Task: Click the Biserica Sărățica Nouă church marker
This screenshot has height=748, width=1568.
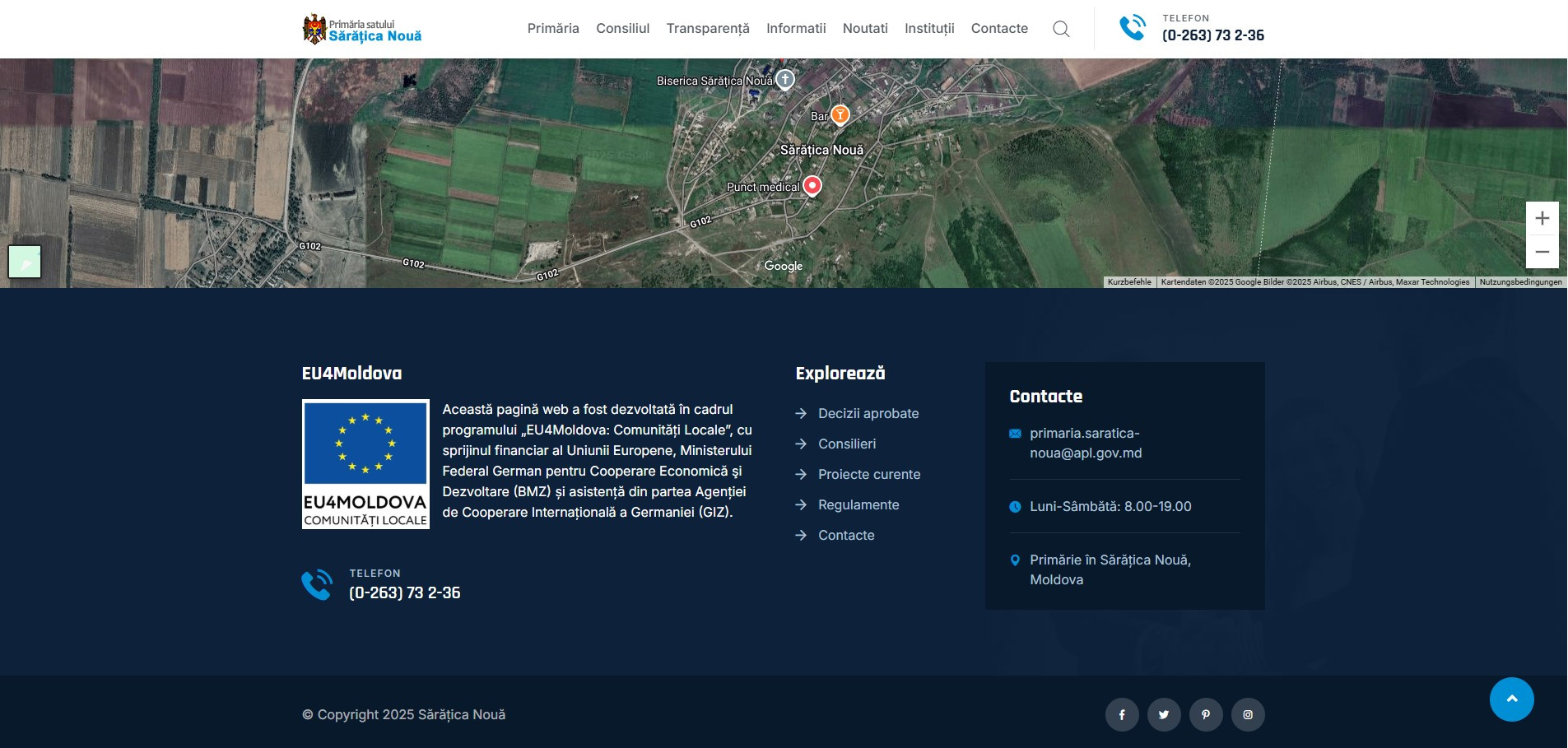Action: (x=785, y=80)
